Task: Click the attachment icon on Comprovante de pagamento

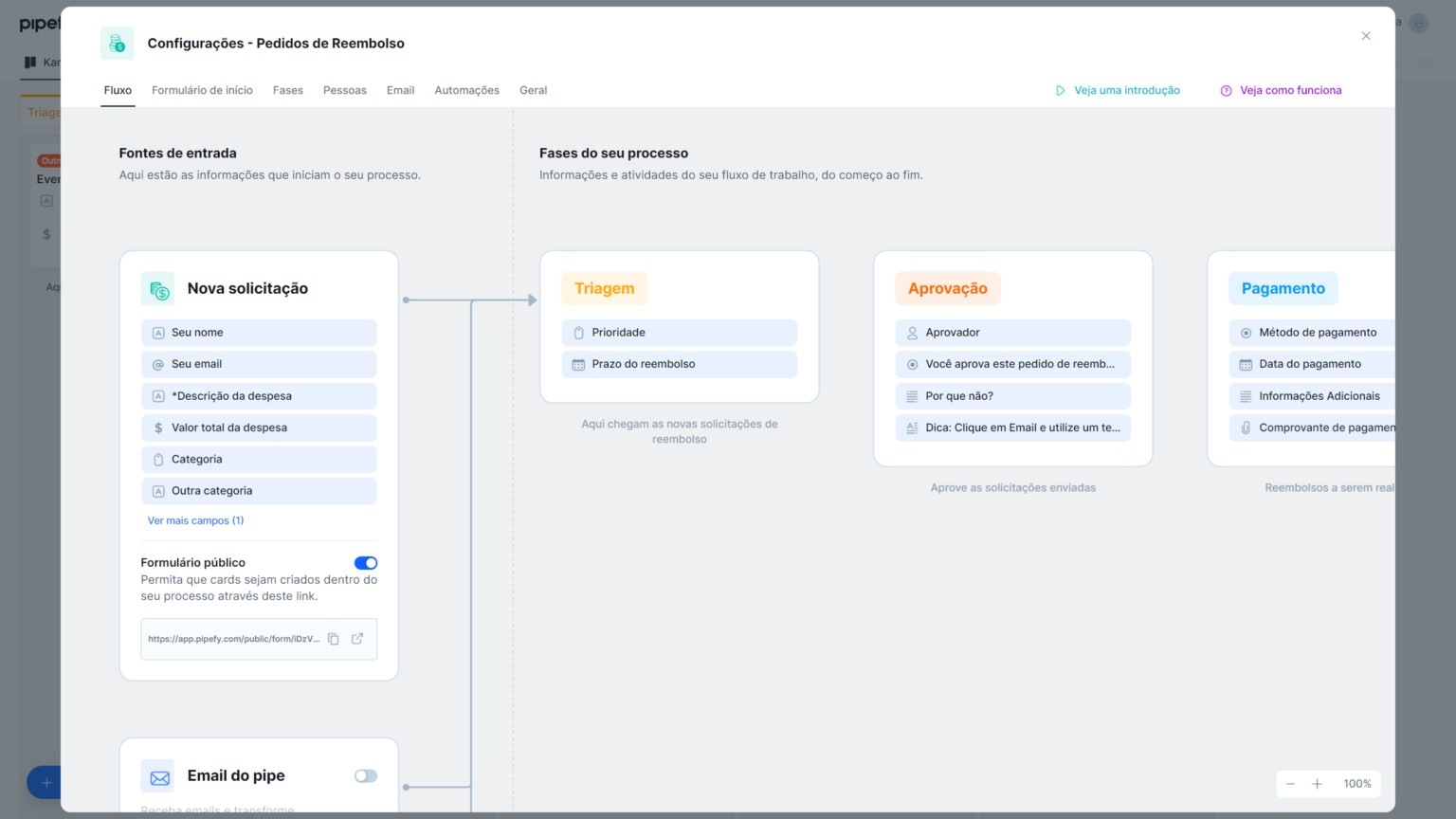Action: [1245, 428]
